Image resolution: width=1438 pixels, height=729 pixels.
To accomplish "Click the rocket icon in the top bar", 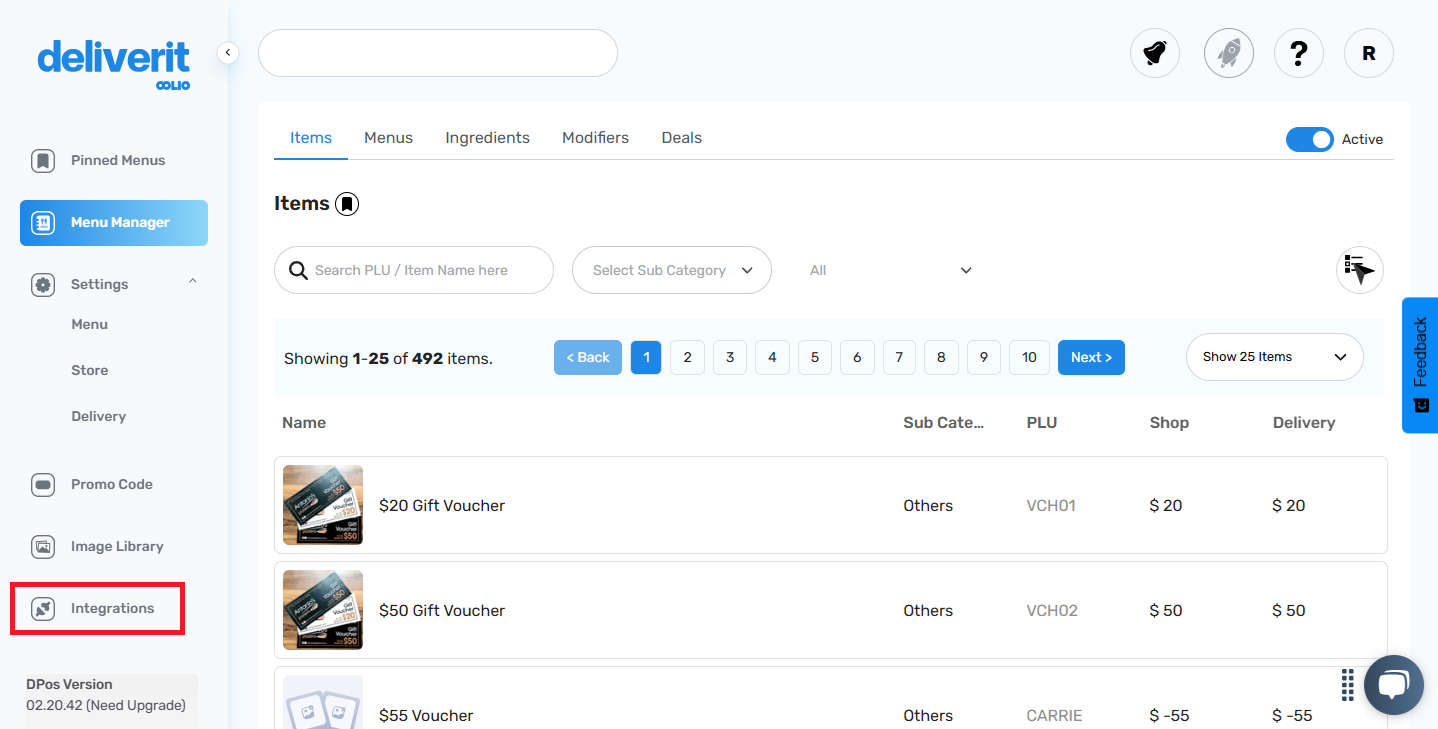I will tap(1228, 53).
